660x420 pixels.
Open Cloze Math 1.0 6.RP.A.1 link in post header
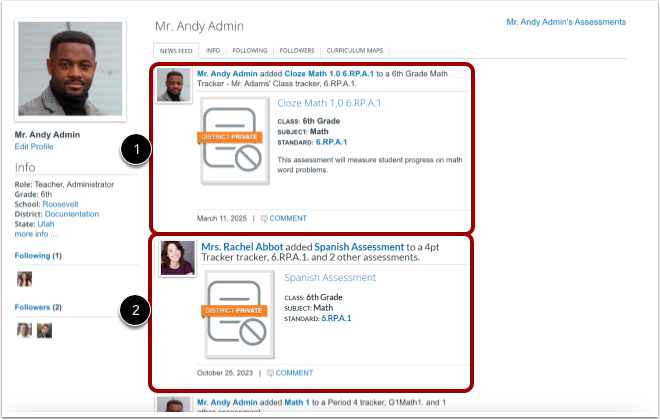329,74
